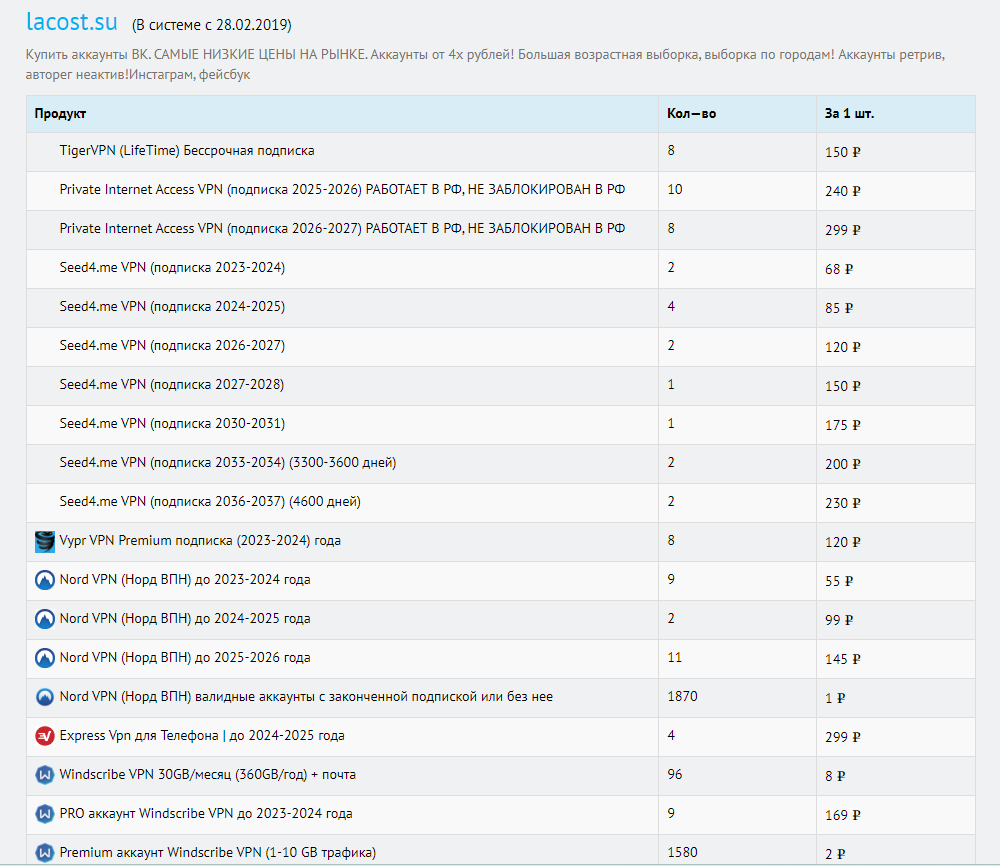
Task: Open Seed4.me VPN (подписка 2024-2025) product
Action: click(172, 306)
